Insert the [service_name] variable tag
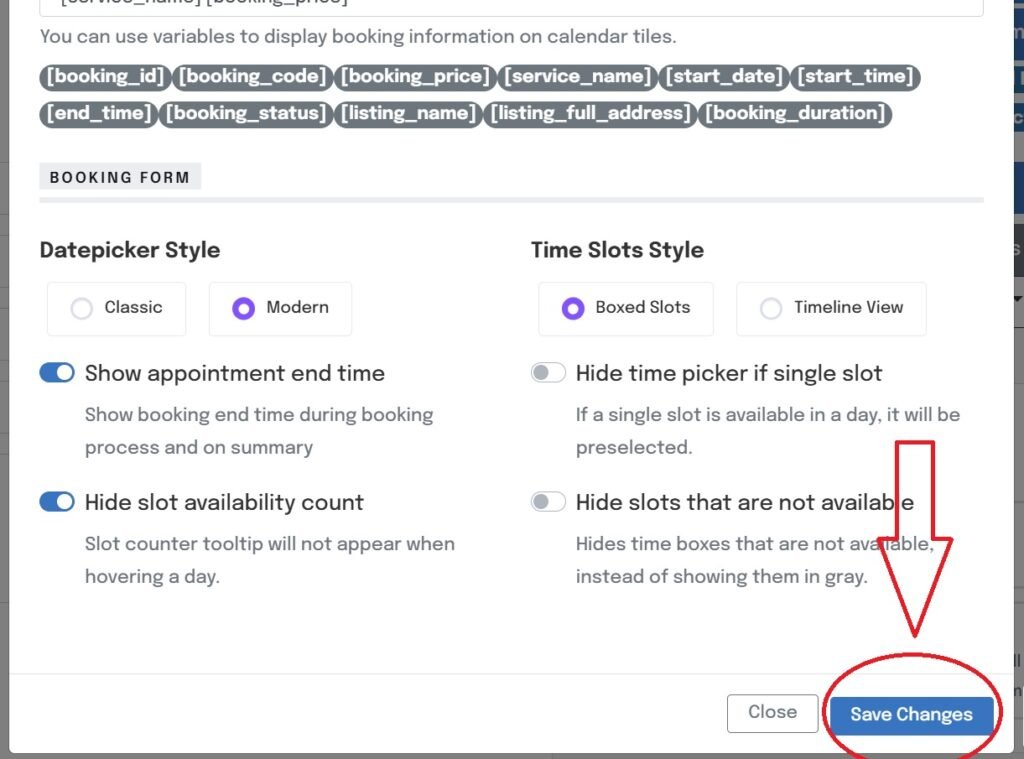1024x759 pixels. (578, 77)
